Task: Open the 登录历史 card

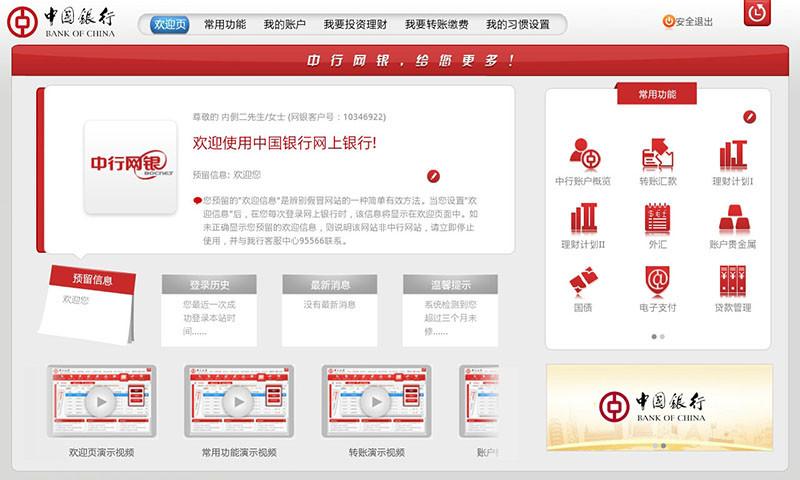Action: [x=209, y=311]
